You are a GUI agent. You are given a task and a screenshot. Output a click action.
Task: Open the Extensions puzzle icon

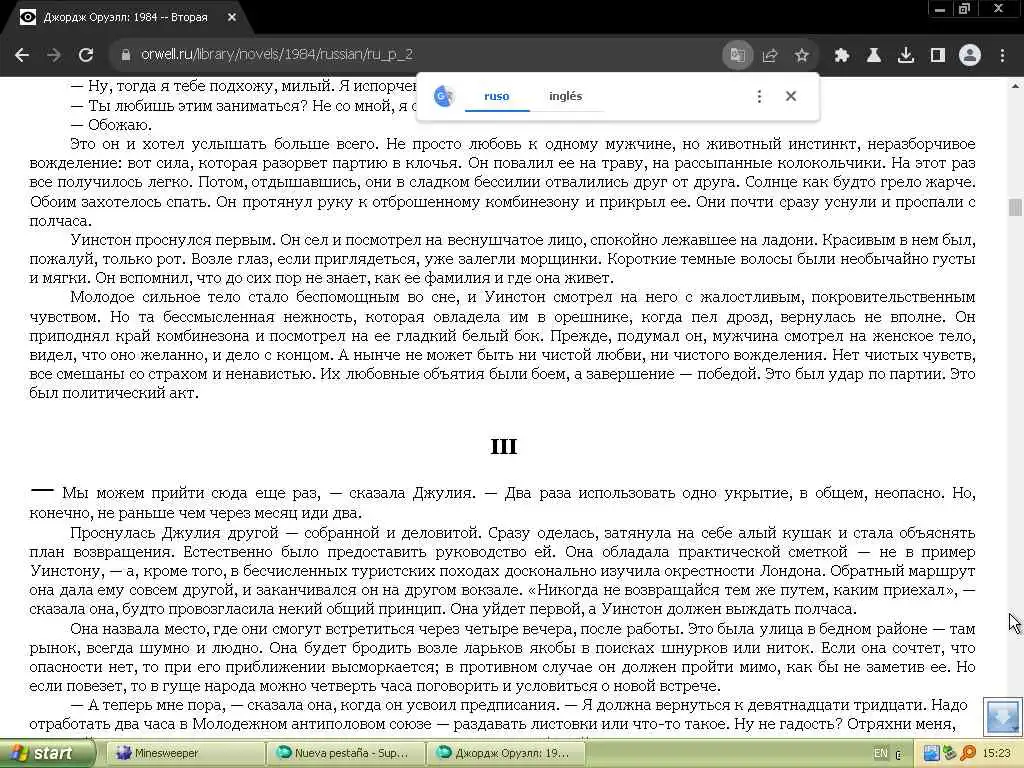(842, 56)
